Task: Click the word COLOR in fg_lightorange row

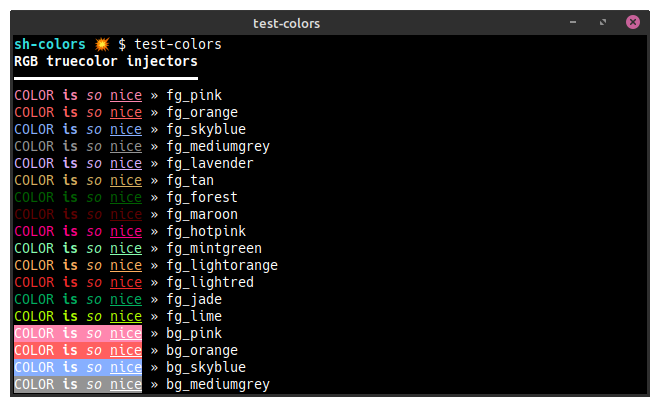Action: click(x=34, y=265)
